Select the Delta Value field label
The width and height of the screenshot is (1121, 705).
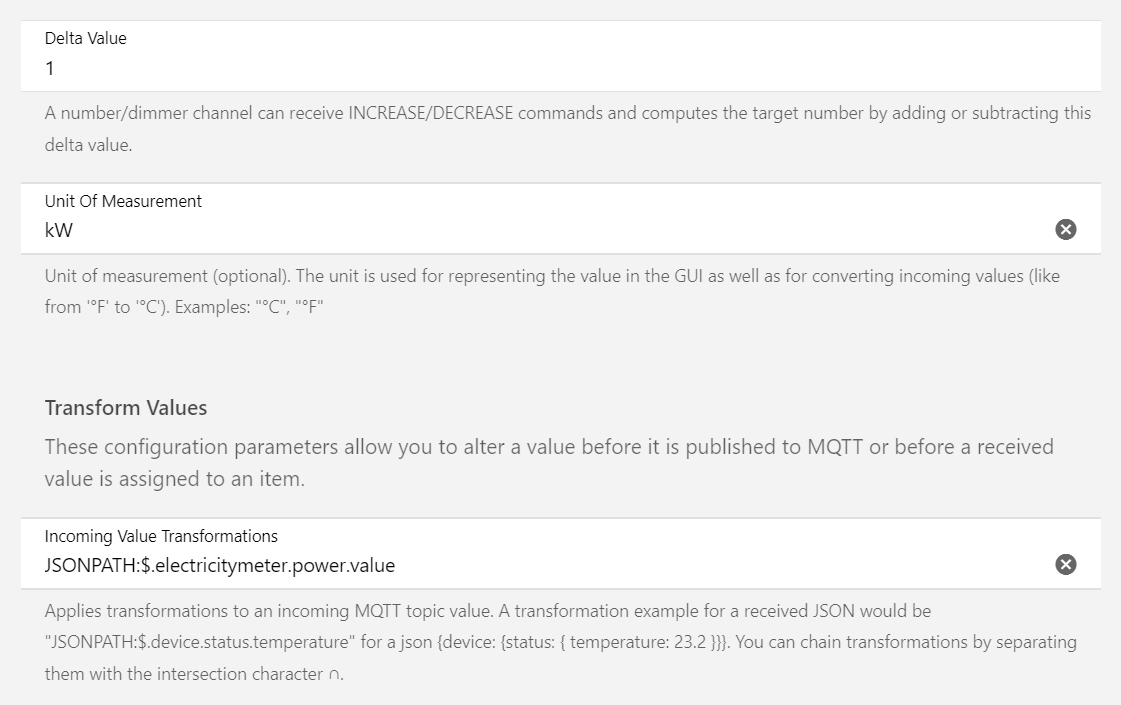tap(86, 39)
